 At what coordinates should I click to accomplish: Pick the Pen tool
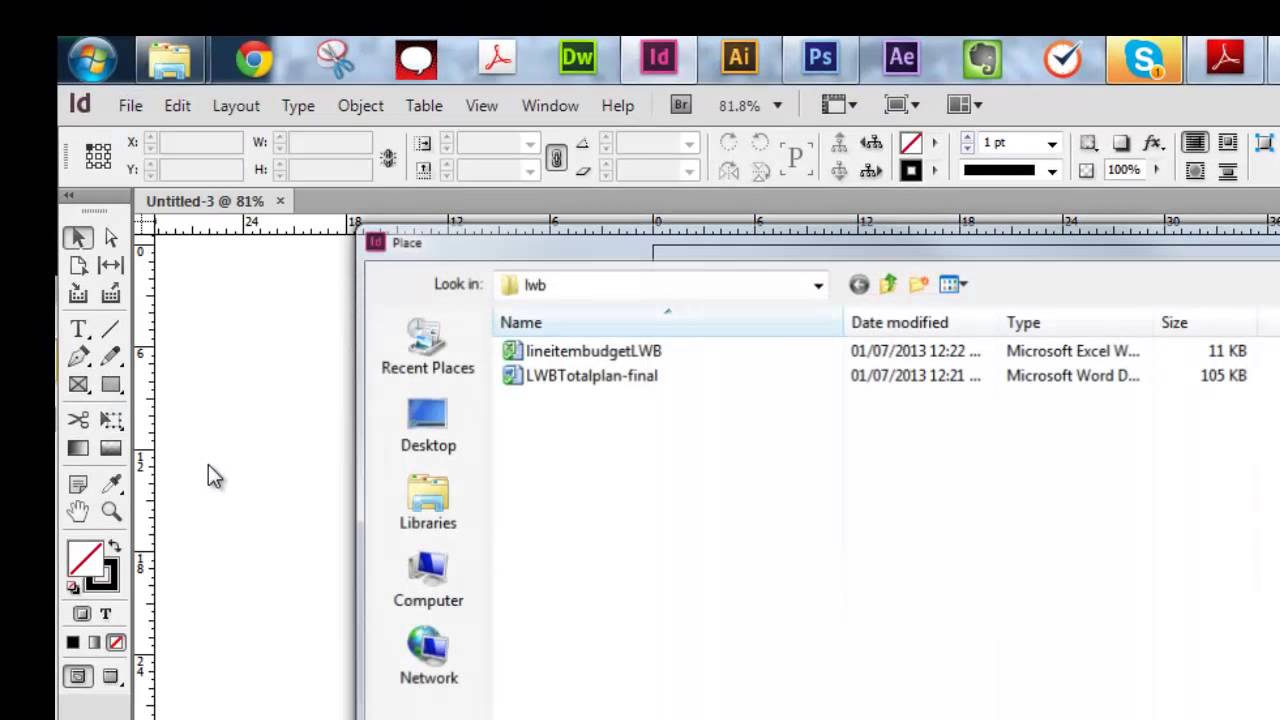[78, 356]
